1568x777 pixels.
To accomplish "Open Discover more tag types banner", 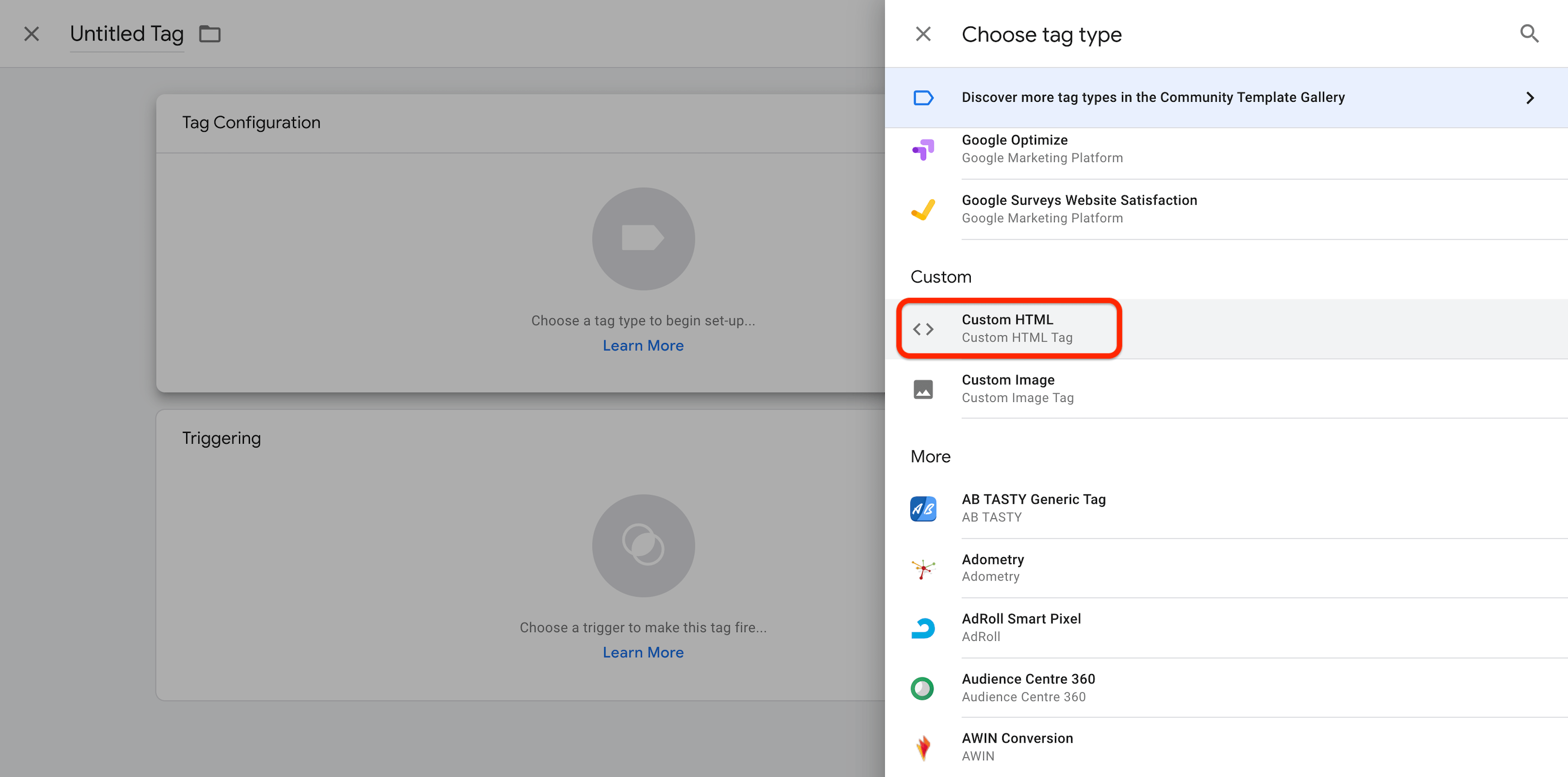I will (x=1152, y=97).
